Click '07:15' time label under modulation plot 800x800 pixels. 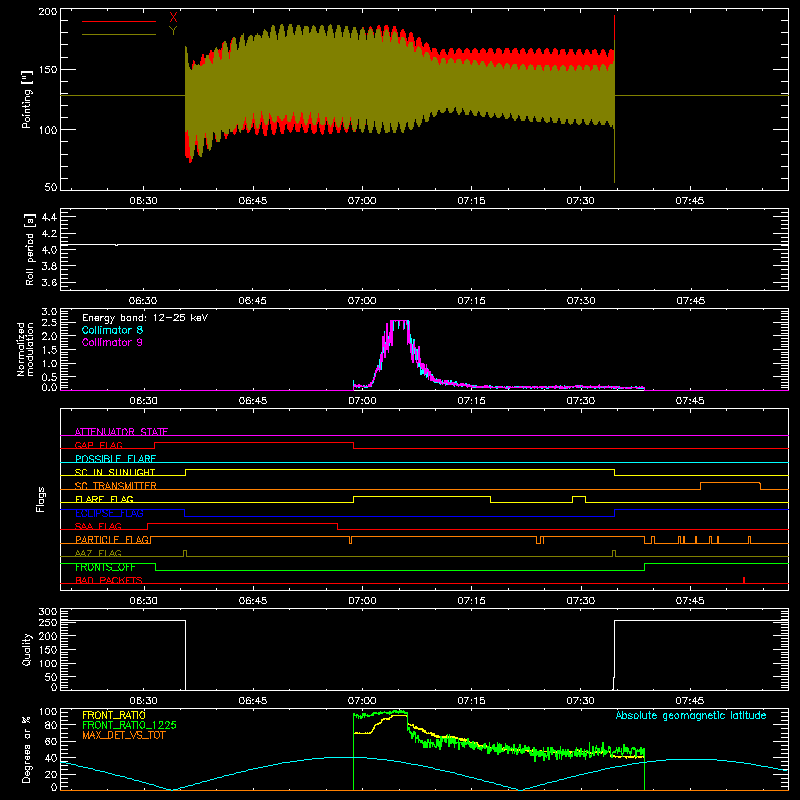tap(471, 401)
